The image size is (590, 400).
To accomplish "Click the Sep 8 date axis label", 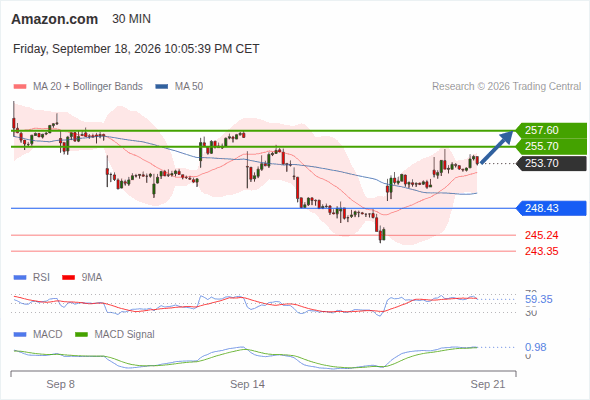I will coord(61,384).
